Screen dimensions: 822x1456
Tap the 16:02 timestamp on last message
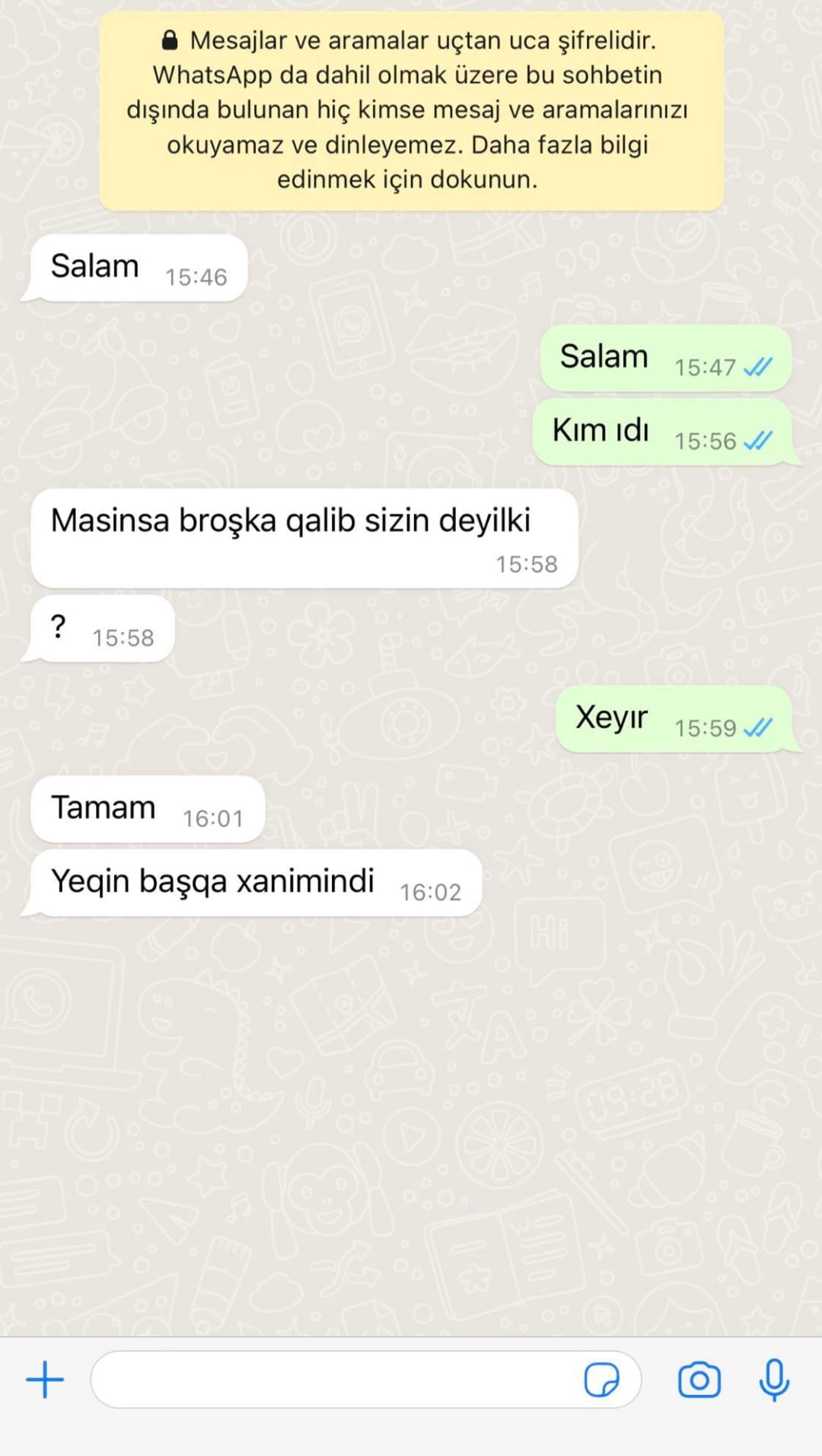click(431, 892)
